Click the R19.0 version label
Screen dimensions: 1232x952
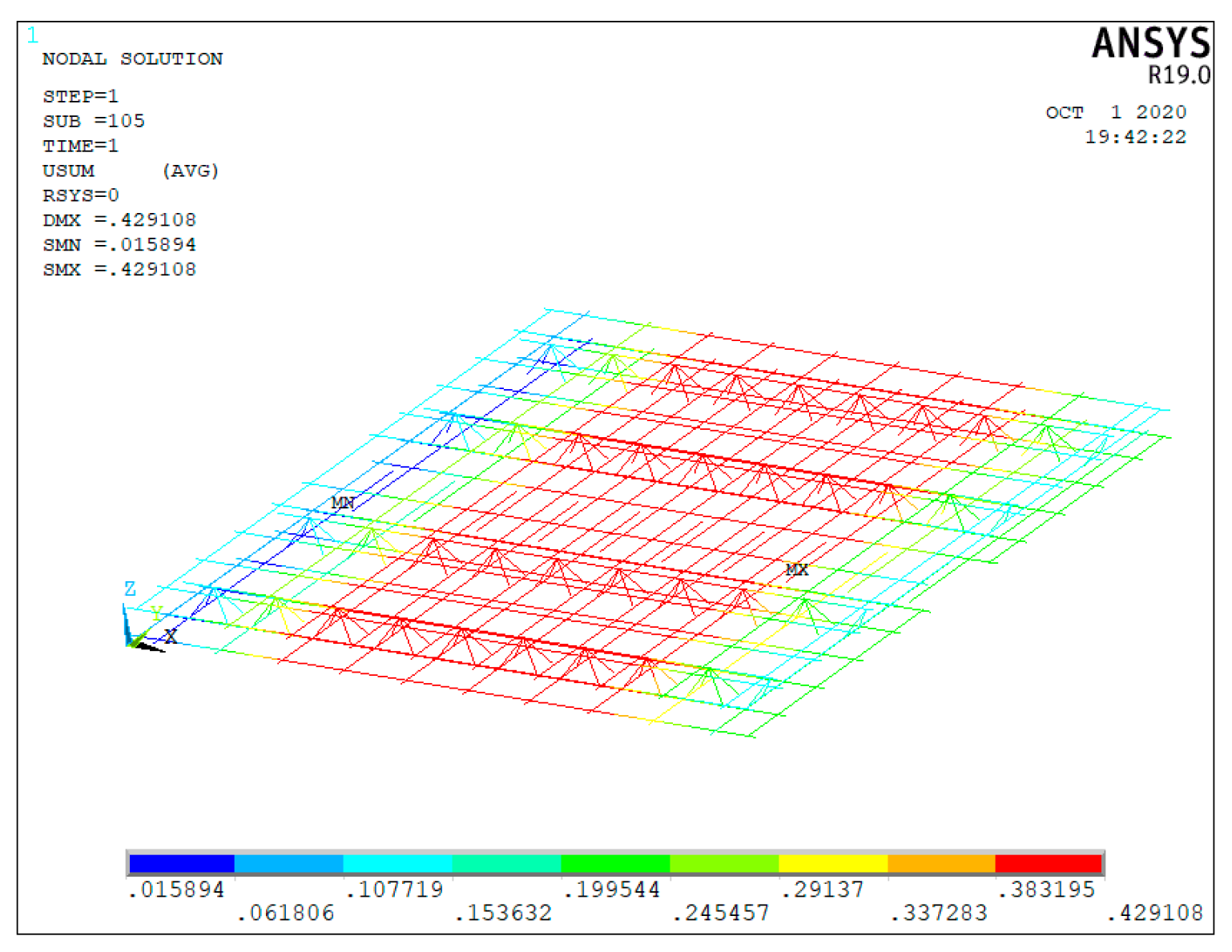pos(1178,75)
